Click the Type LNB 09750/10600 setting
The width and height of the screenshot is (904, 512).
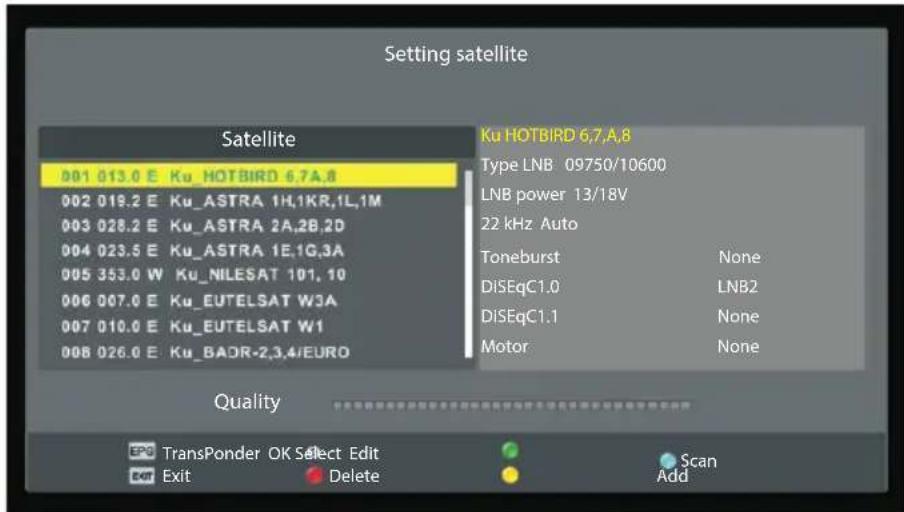coord(574,165)
